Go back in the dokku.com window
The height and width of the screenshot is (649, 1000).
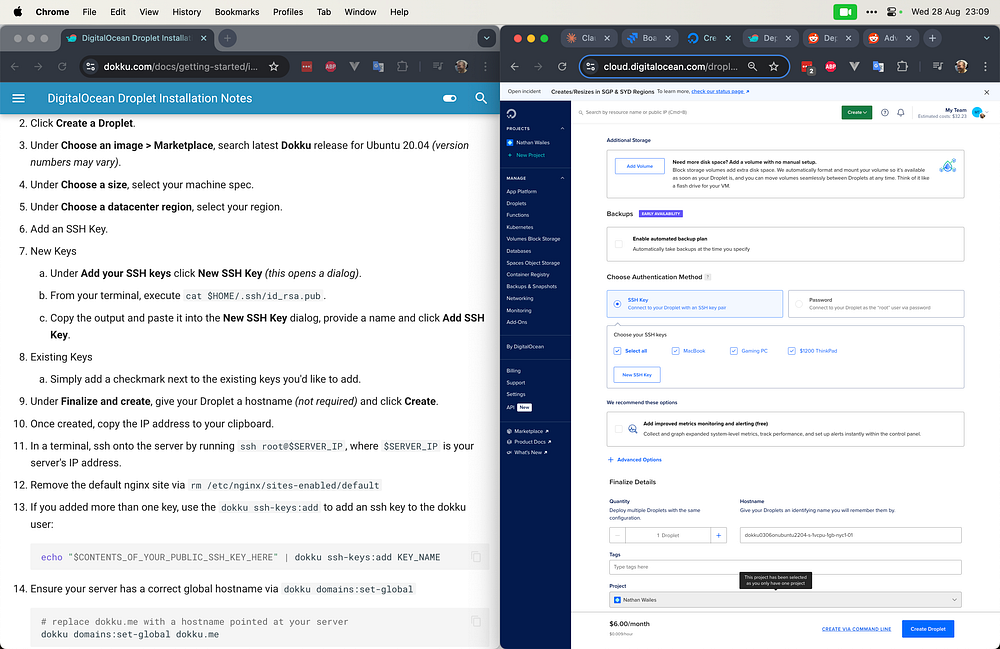point(15,66)
